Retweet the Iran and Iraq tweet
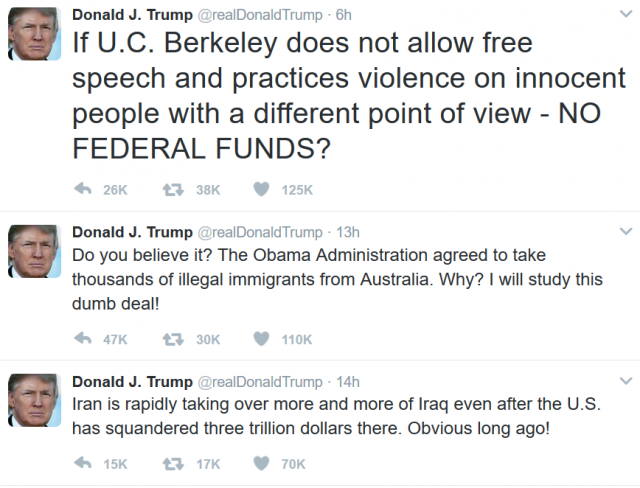Screen dimensions: 640x488 click(x=173, y=464)
